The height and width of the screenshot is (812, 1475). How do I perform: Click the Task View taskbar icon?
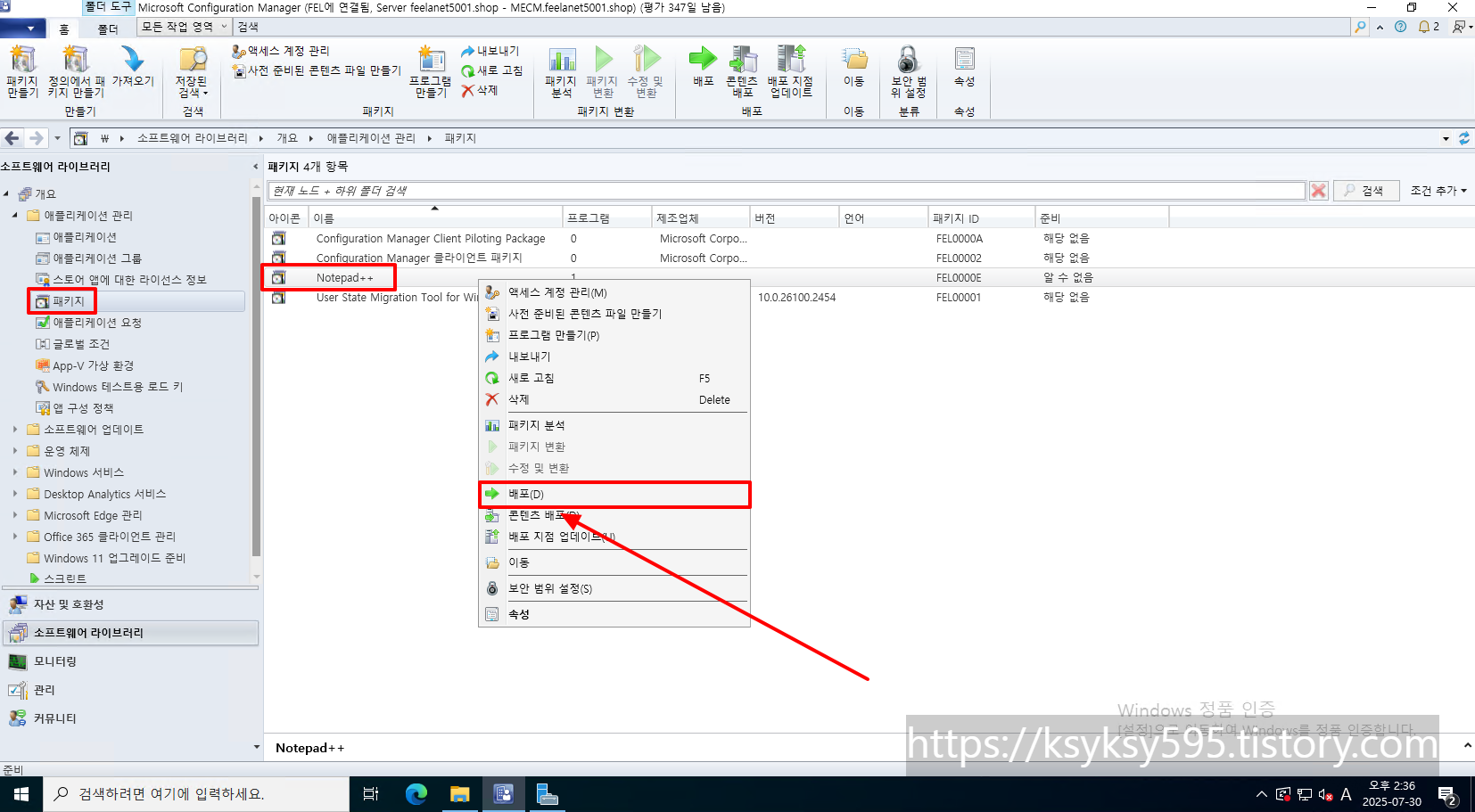pyautogui.click(x=371, y=794)
